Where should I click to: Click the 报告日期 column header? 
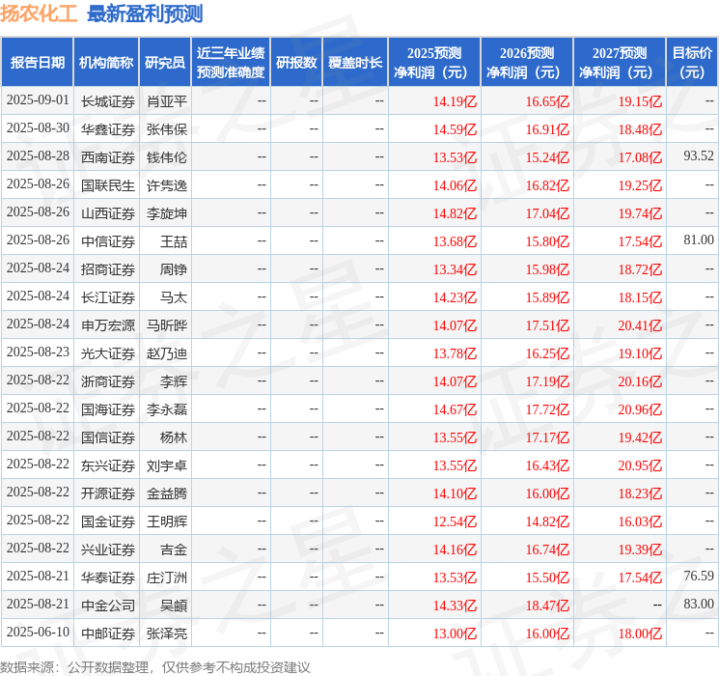pos(37,62)
